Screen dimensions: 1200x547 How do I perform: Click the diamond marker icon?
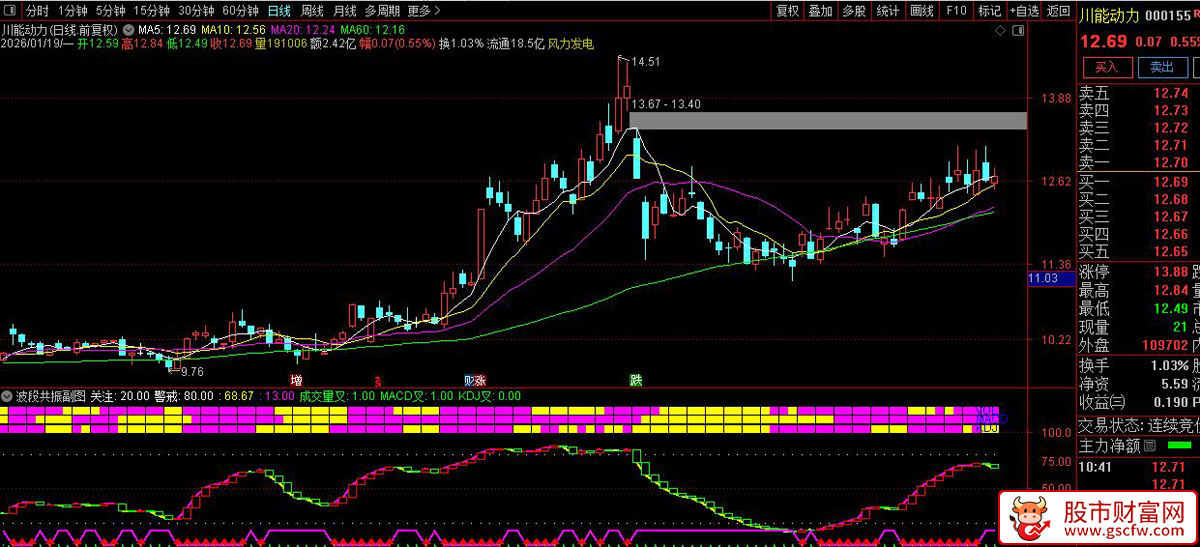[1001, 31]
